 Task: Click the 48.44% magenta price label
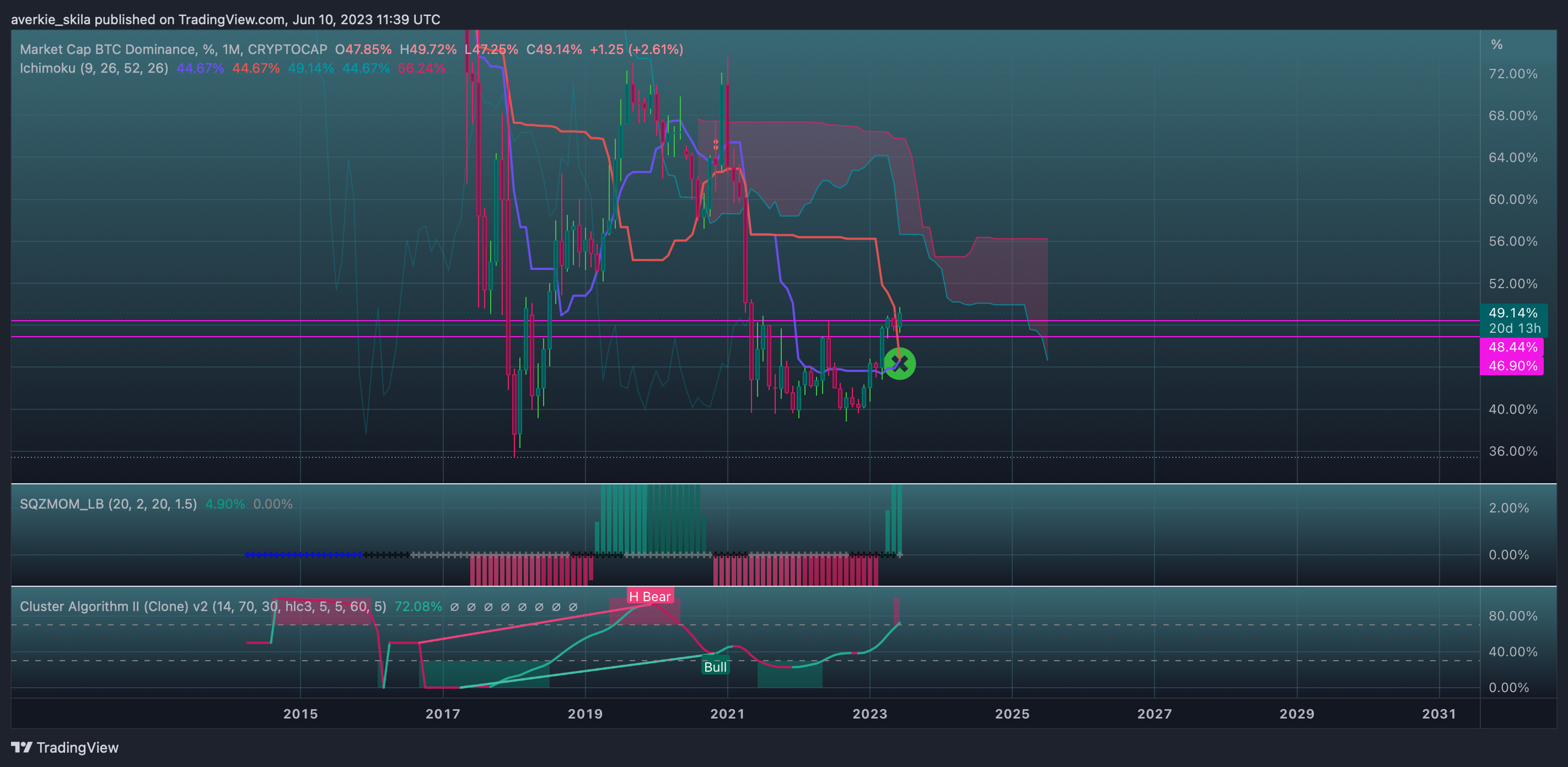coord(1513,347)
